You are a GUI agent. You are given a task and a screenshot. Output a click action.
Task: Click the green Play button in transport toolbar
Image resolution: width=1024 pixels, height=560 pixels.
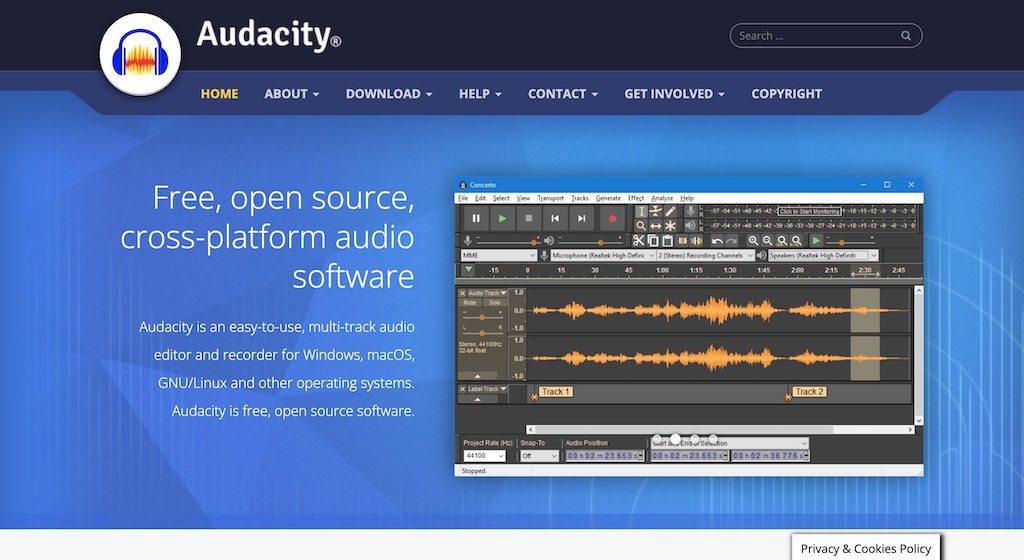click(x=502, y=219)
